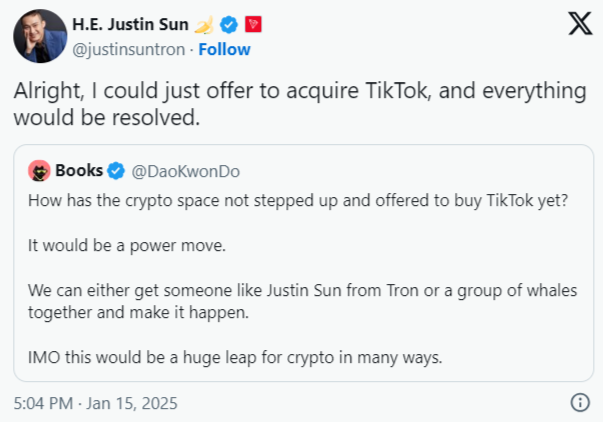View Justin Sun's profile picture
The image size is (603, 422).
point(39,36)
